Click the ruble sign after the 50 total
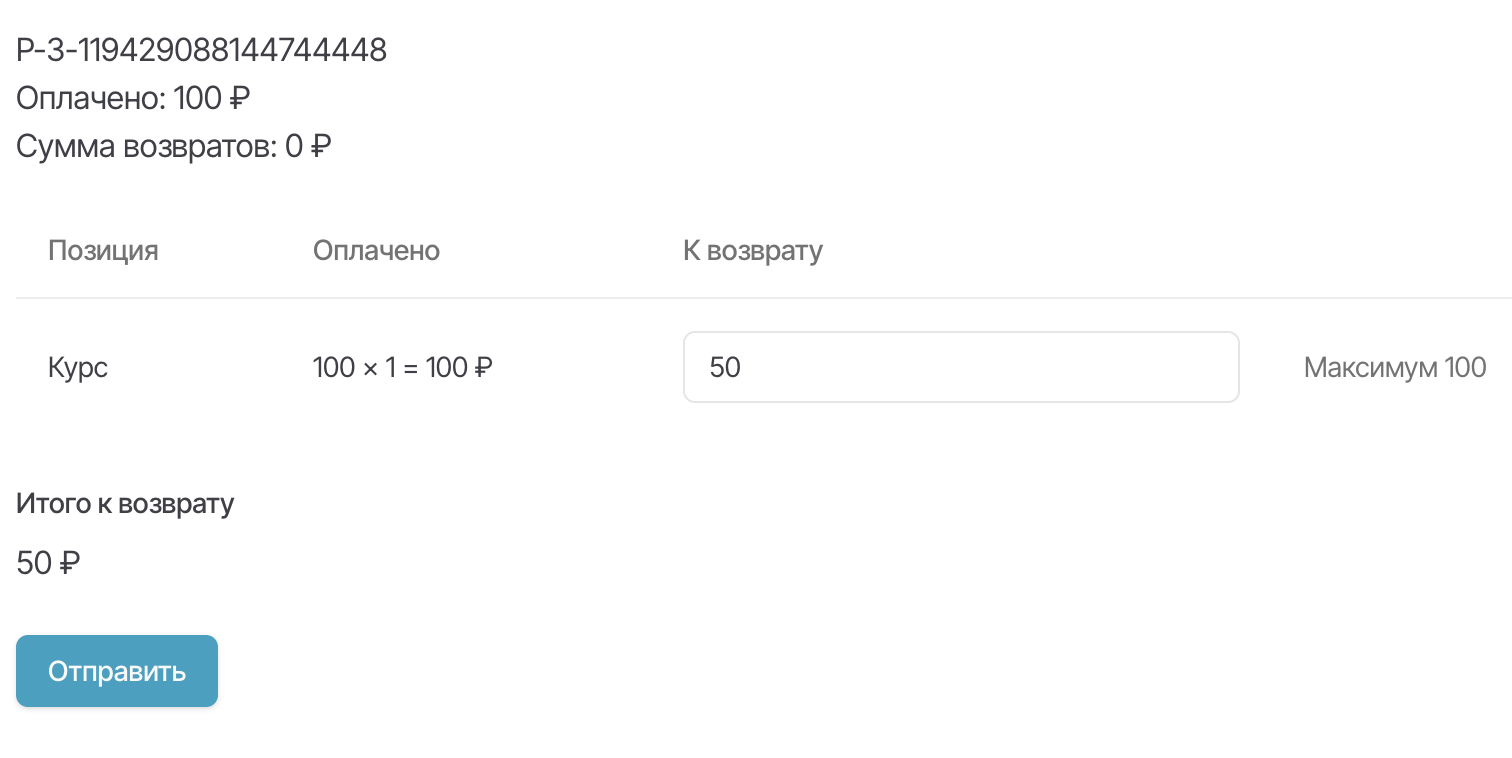The width and height of the screenshot is (1512, 758). click(70, 564)
